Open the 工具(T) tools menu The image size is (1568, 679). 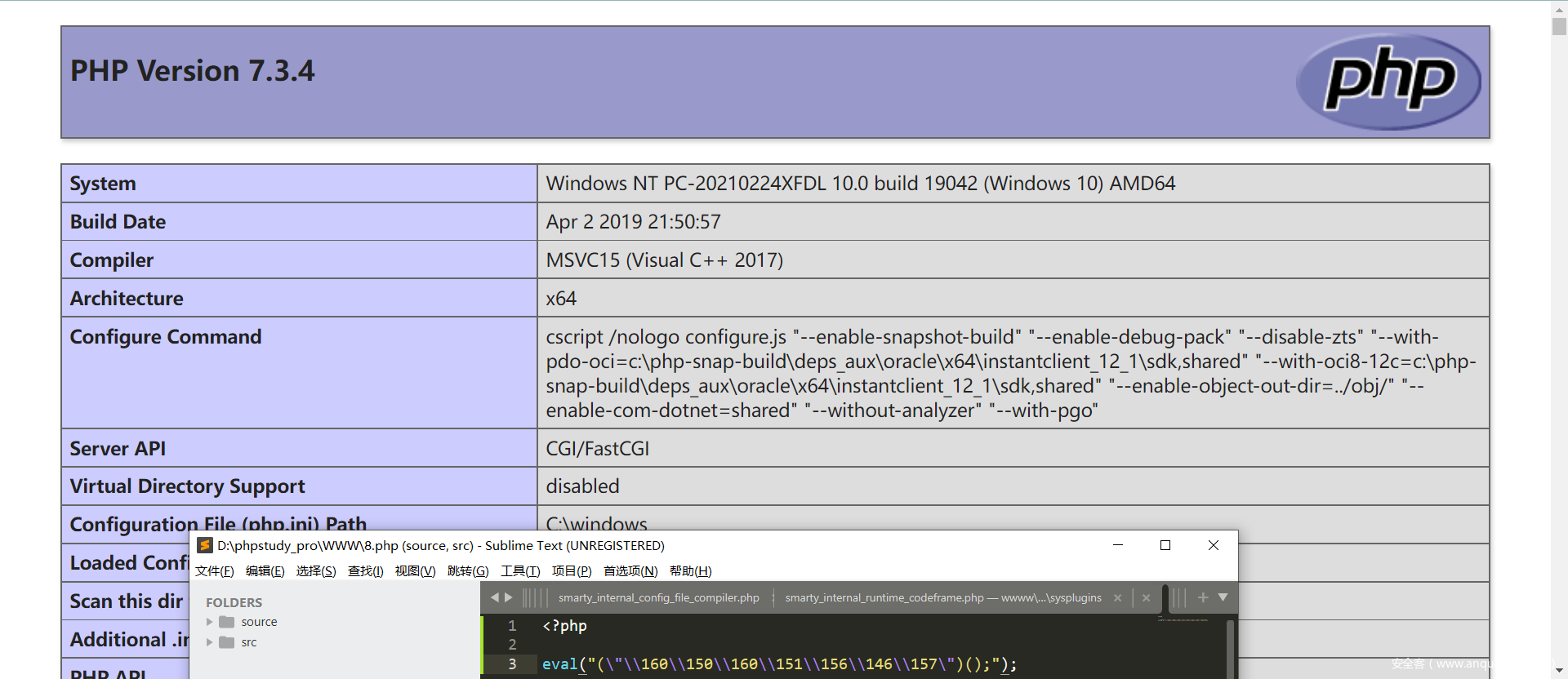click(x=520, y=571)
